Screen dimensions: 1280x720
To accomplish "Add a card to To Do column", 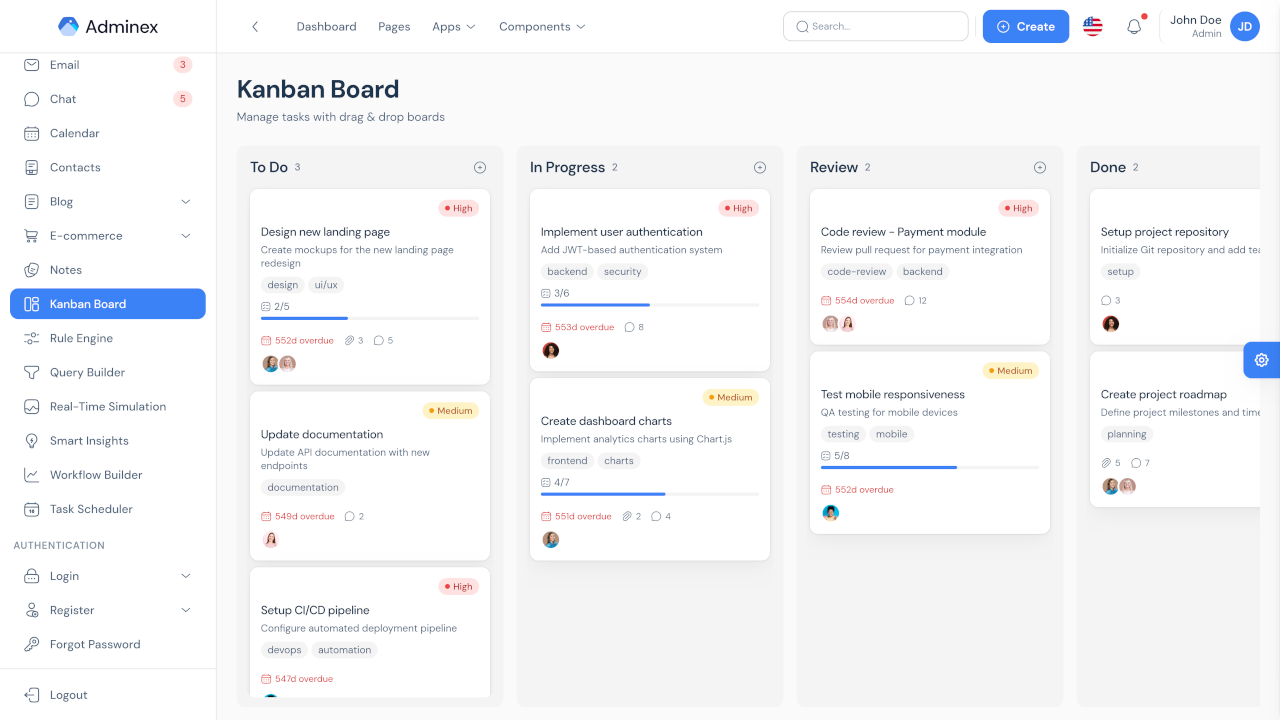I will 480,168.
